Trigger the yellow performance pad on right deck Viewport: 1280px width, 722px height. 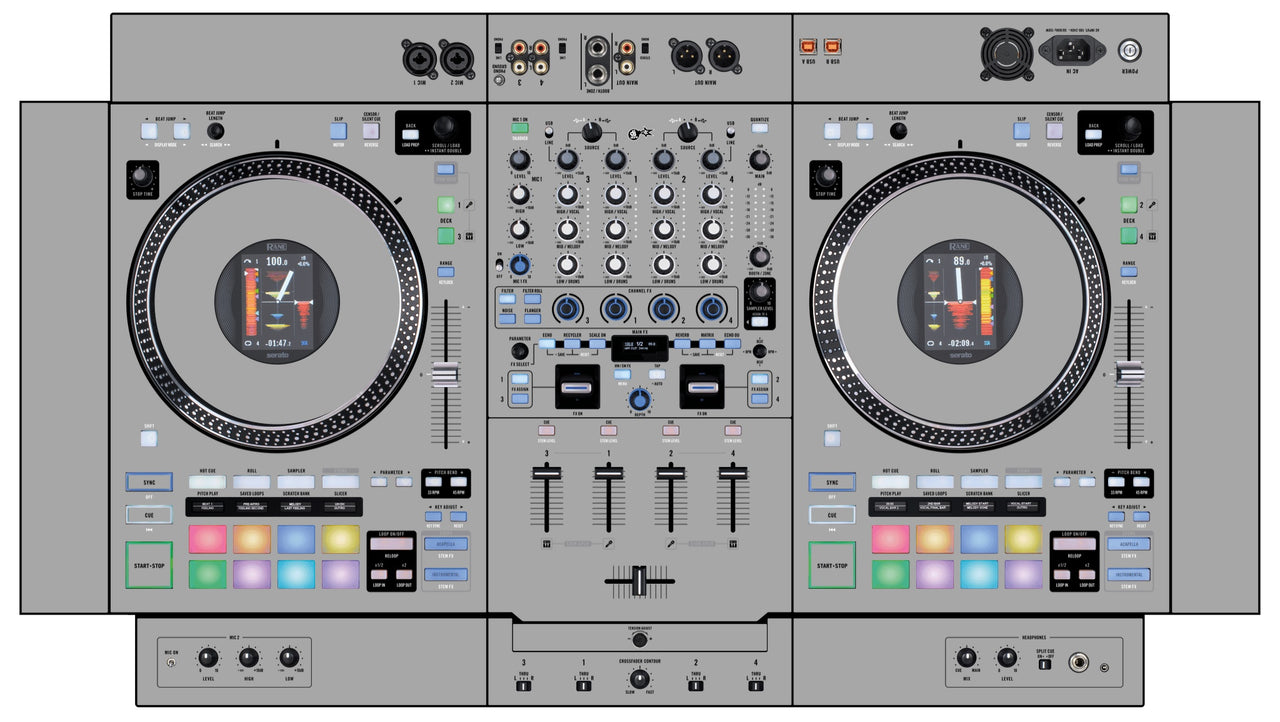[1024, 539]
